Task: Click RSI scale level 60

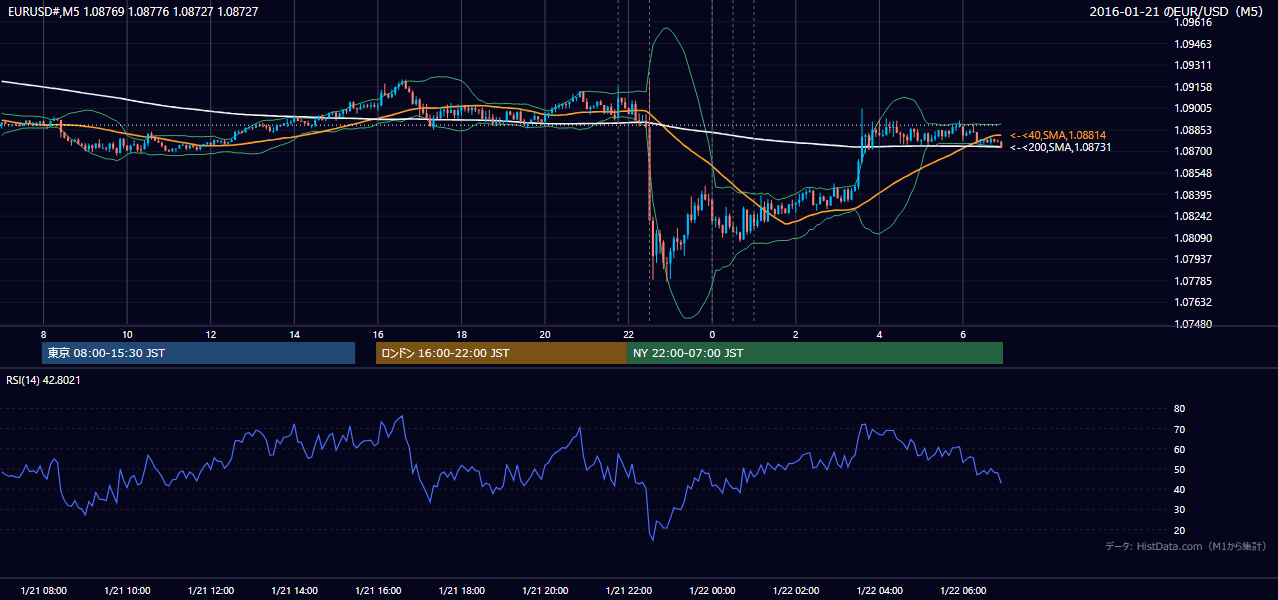Action: 1179,449
